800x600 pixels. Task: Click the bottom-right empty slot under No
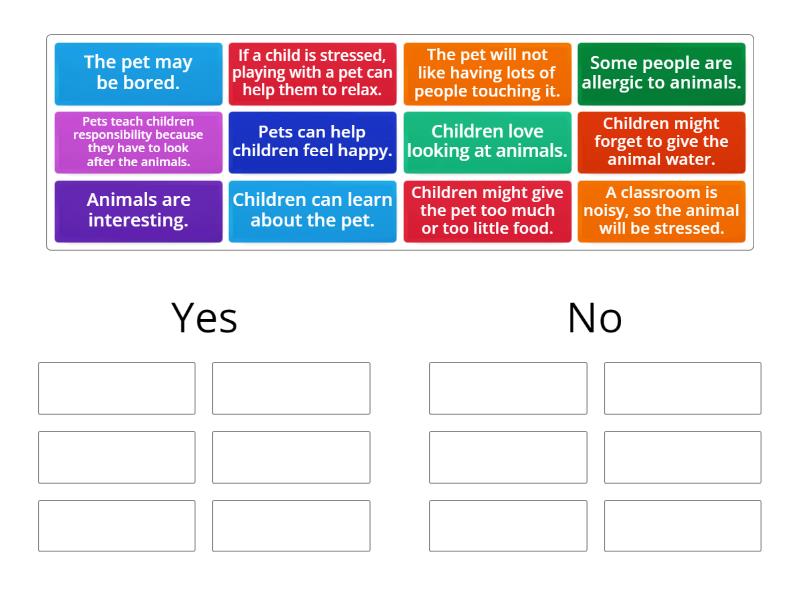click(683, 526)
